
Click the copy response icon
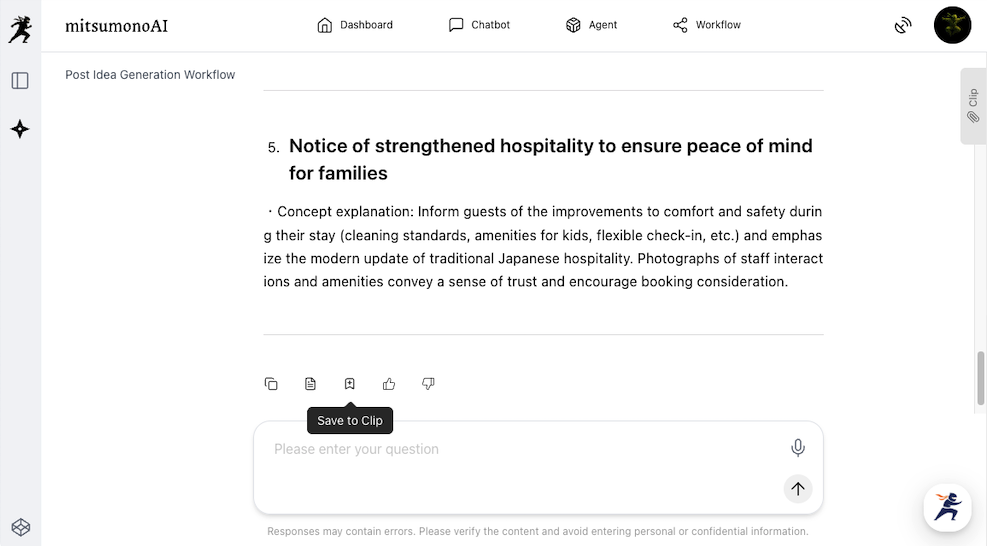[x=271, y=384]
